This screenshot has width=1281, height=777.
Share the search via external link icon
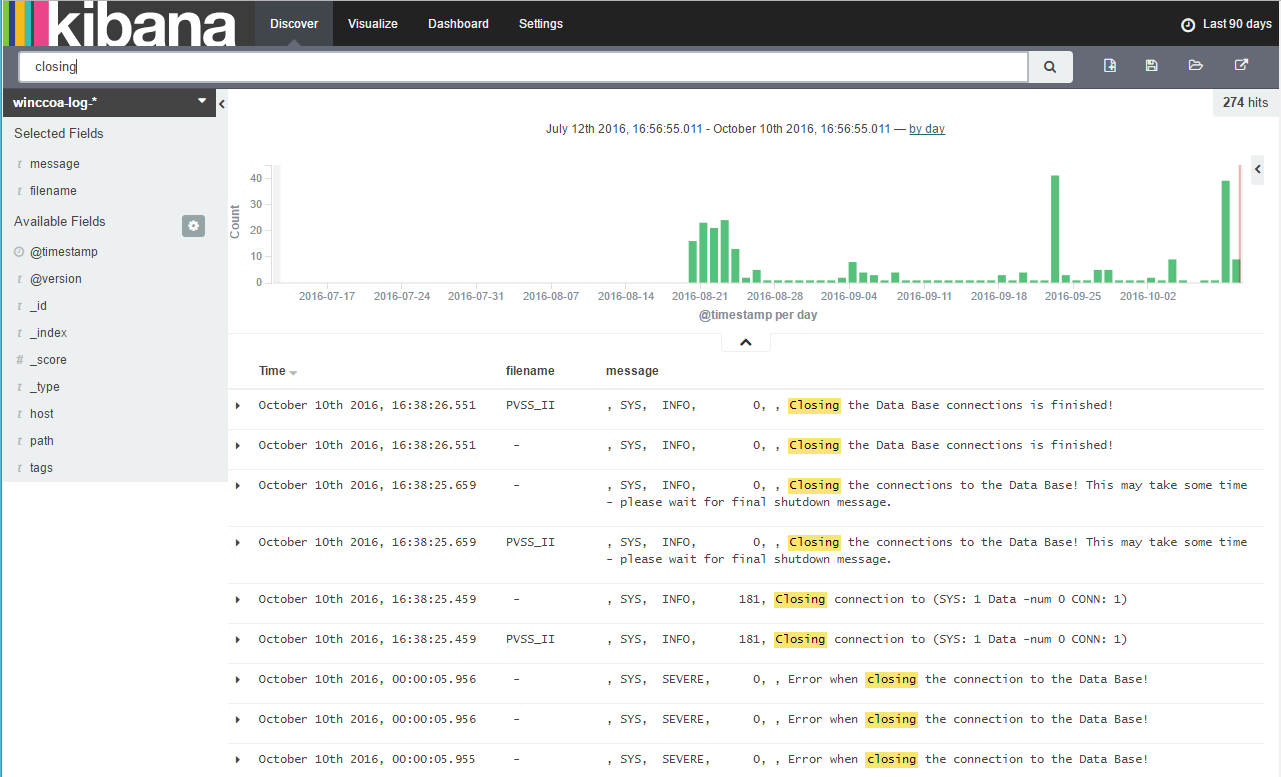(x=1241, y=66)
